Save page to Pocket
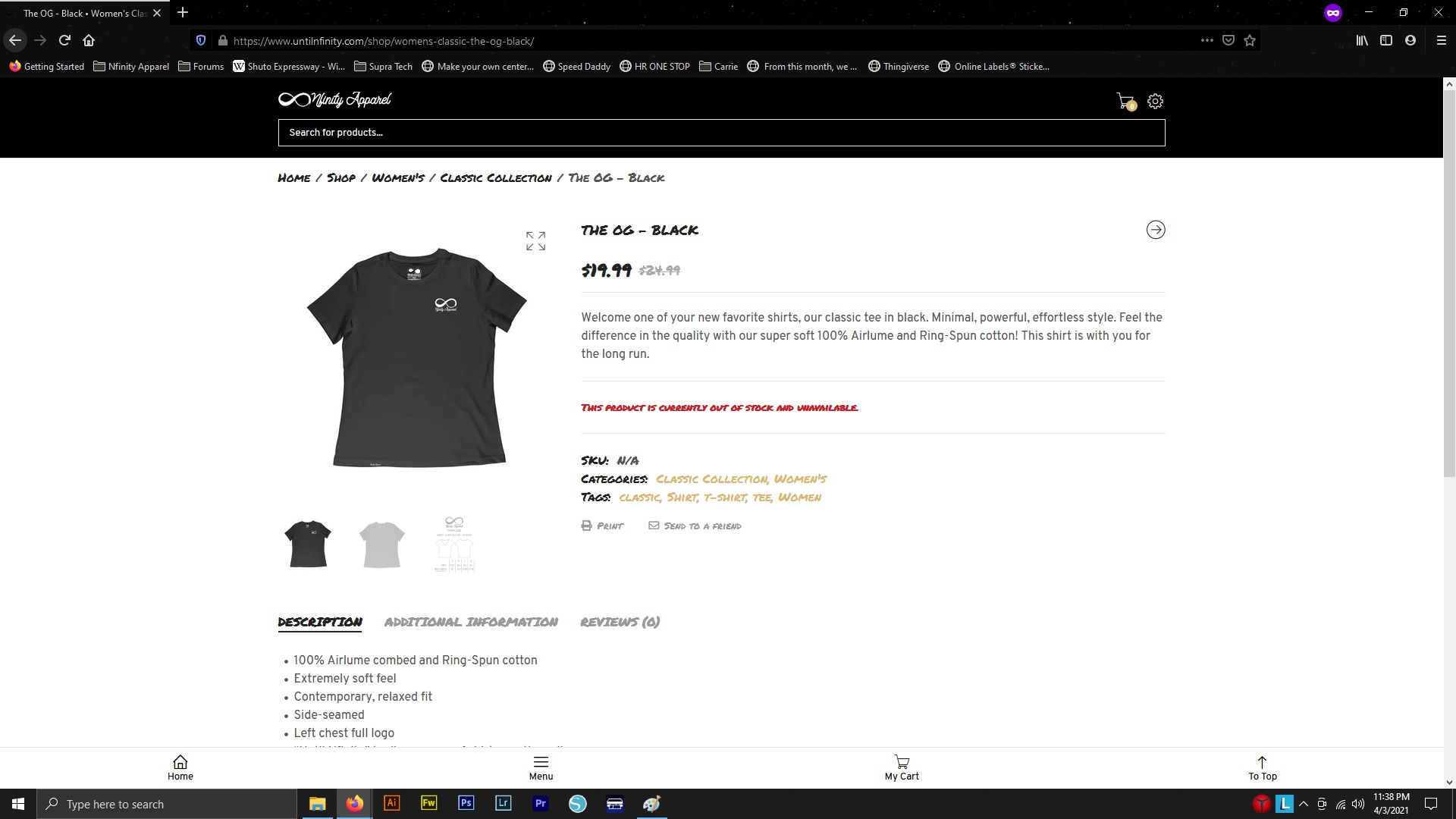The height and width of the screenshot is (819, 1456). (1228, 40)
